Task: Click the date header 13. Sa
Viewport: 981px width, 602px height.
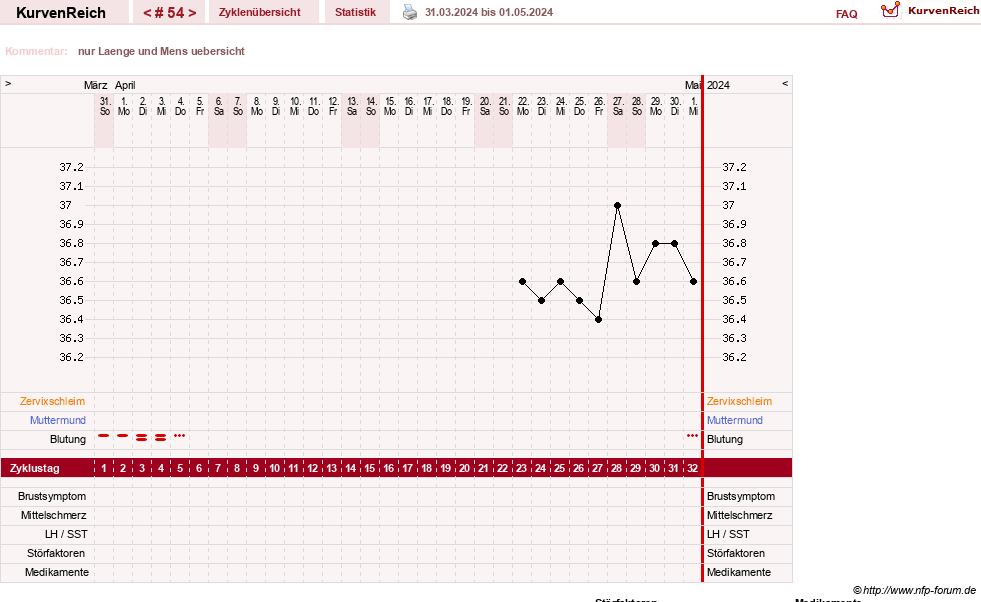Action: coord(352,106)
